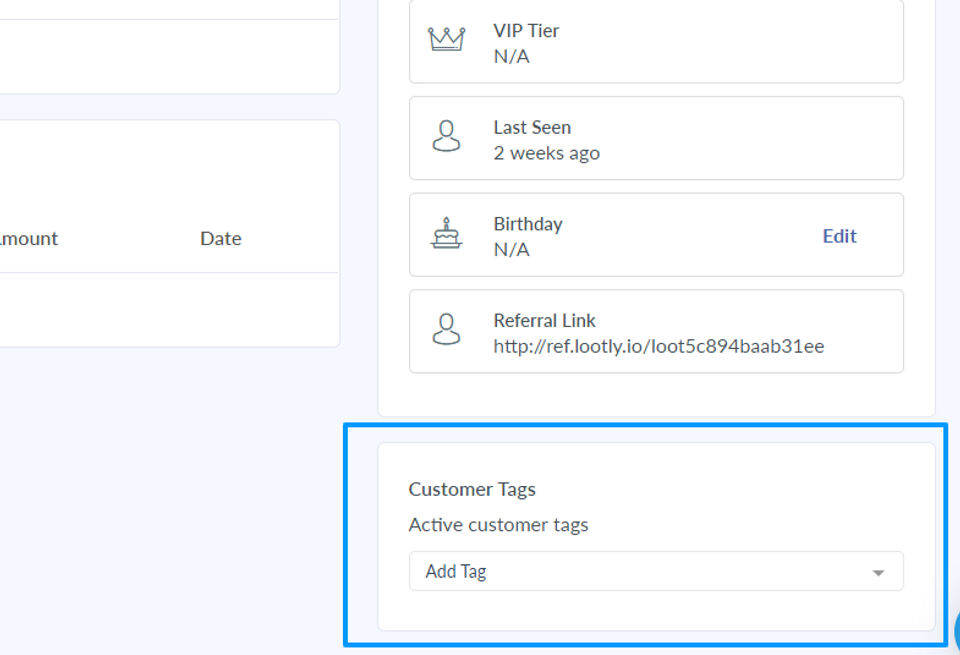Click the VIP Tier label
Image resolution: width=960 pixels, height=655 pixels.
pyautogui.click(x=526, y=31)
